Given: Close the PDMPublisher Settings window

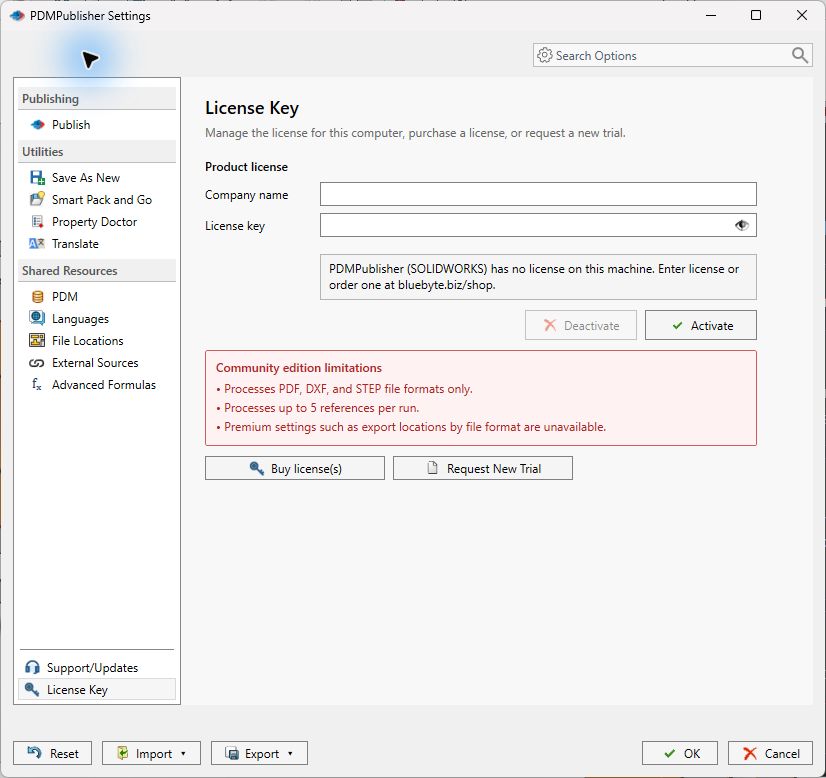Looking at the screenshot, I should click(802, 15).
